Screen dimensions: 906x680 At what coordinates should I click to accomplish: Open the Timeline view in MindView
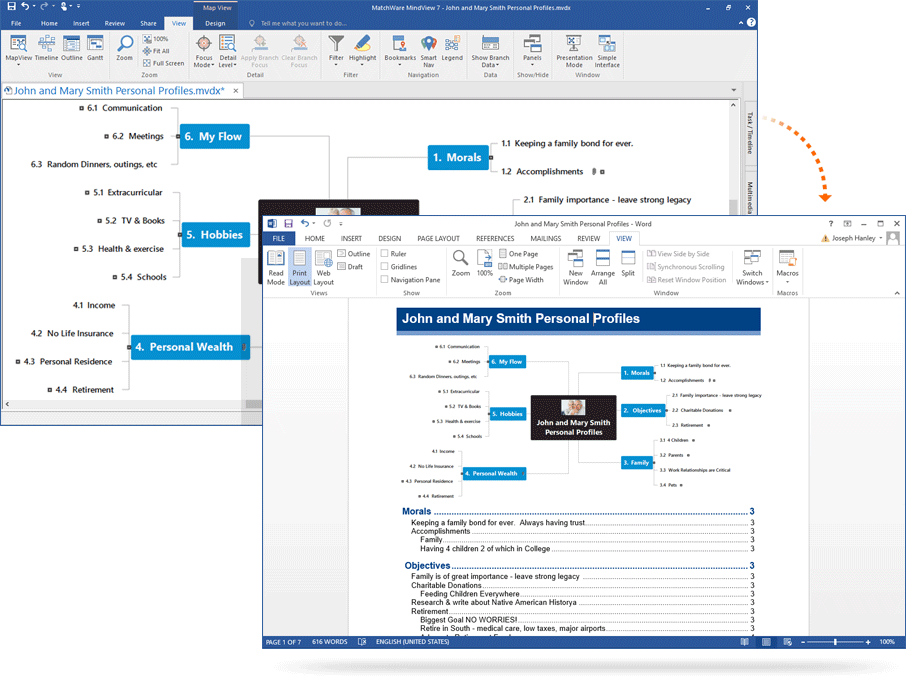tap(46, 49)
